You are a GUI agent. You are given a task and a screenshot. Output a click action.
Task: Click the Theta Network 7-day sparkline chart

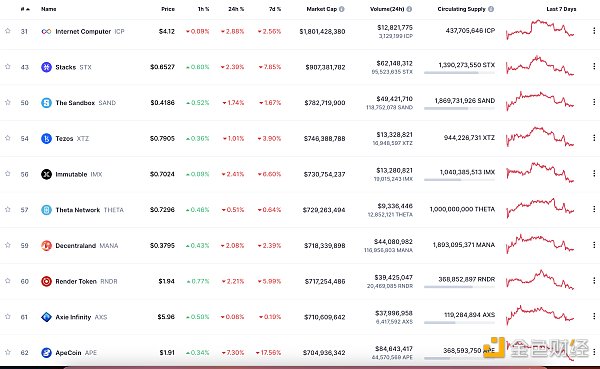540,209
